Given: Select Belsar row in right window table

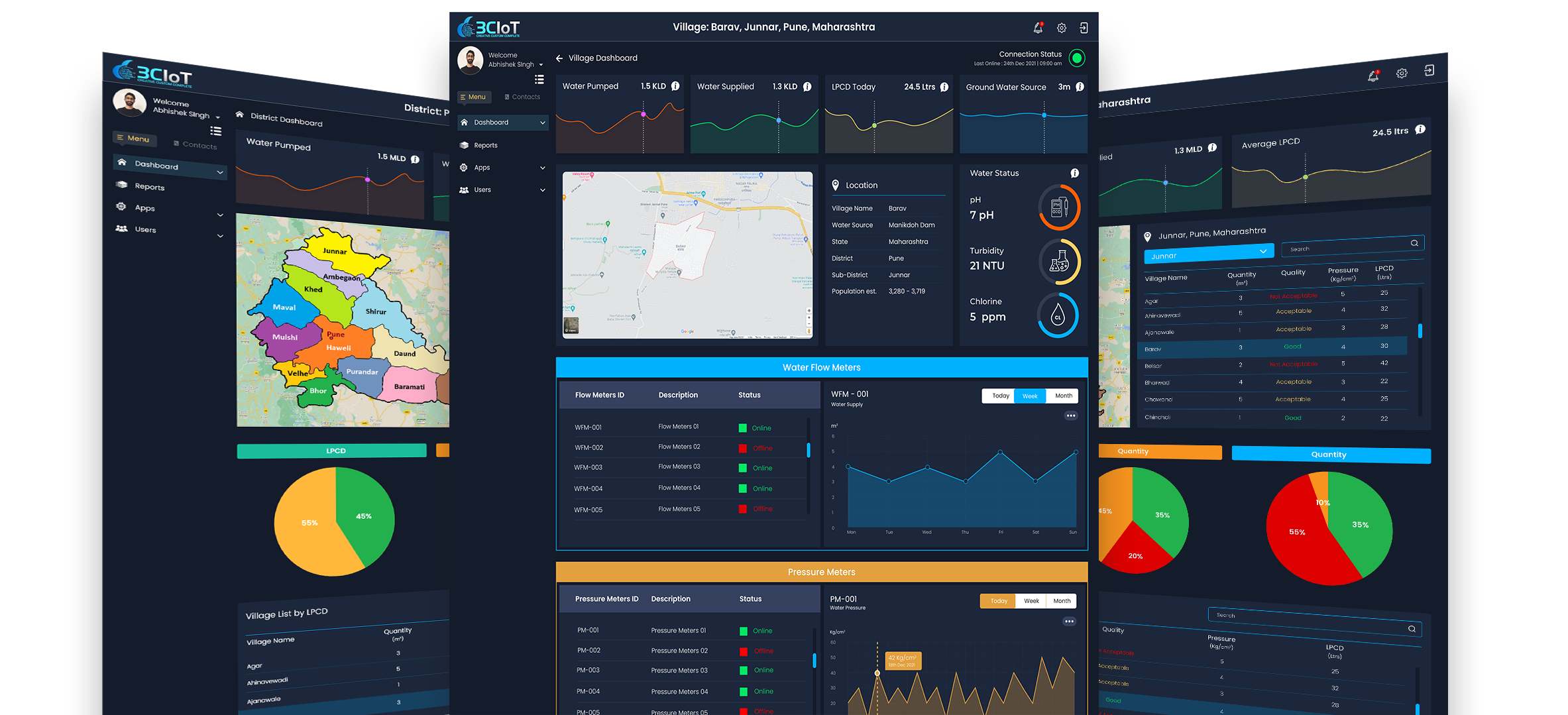Looking at the screenshot, I should tap(1272, 364).
